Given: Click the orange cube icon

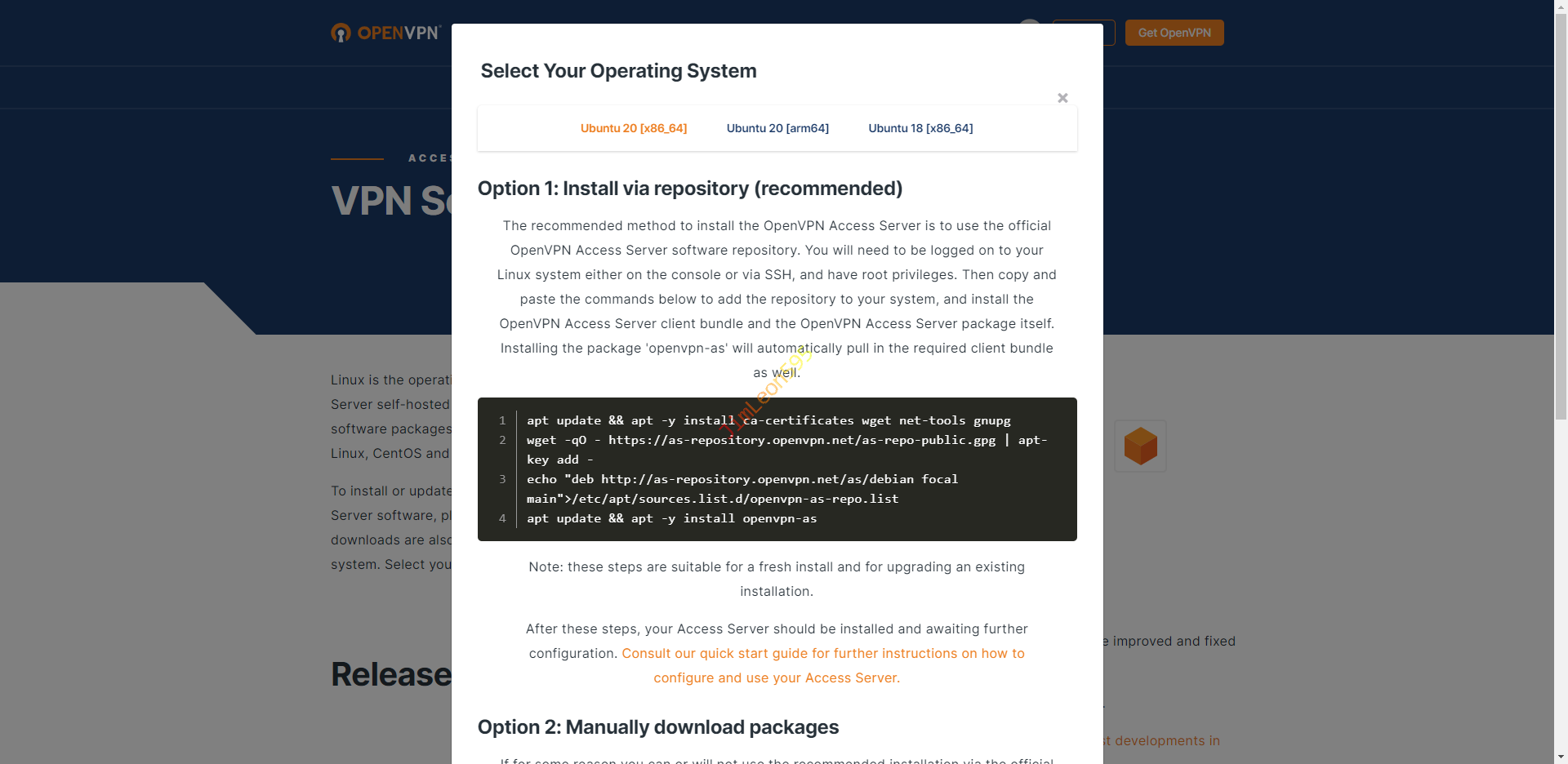Looking at the screenshot, I should pos(1140,446).
